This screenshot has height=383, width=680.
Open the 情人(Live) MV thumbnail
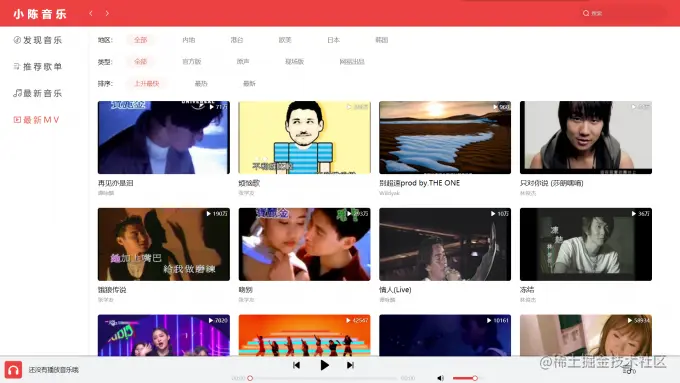point(445,244)
